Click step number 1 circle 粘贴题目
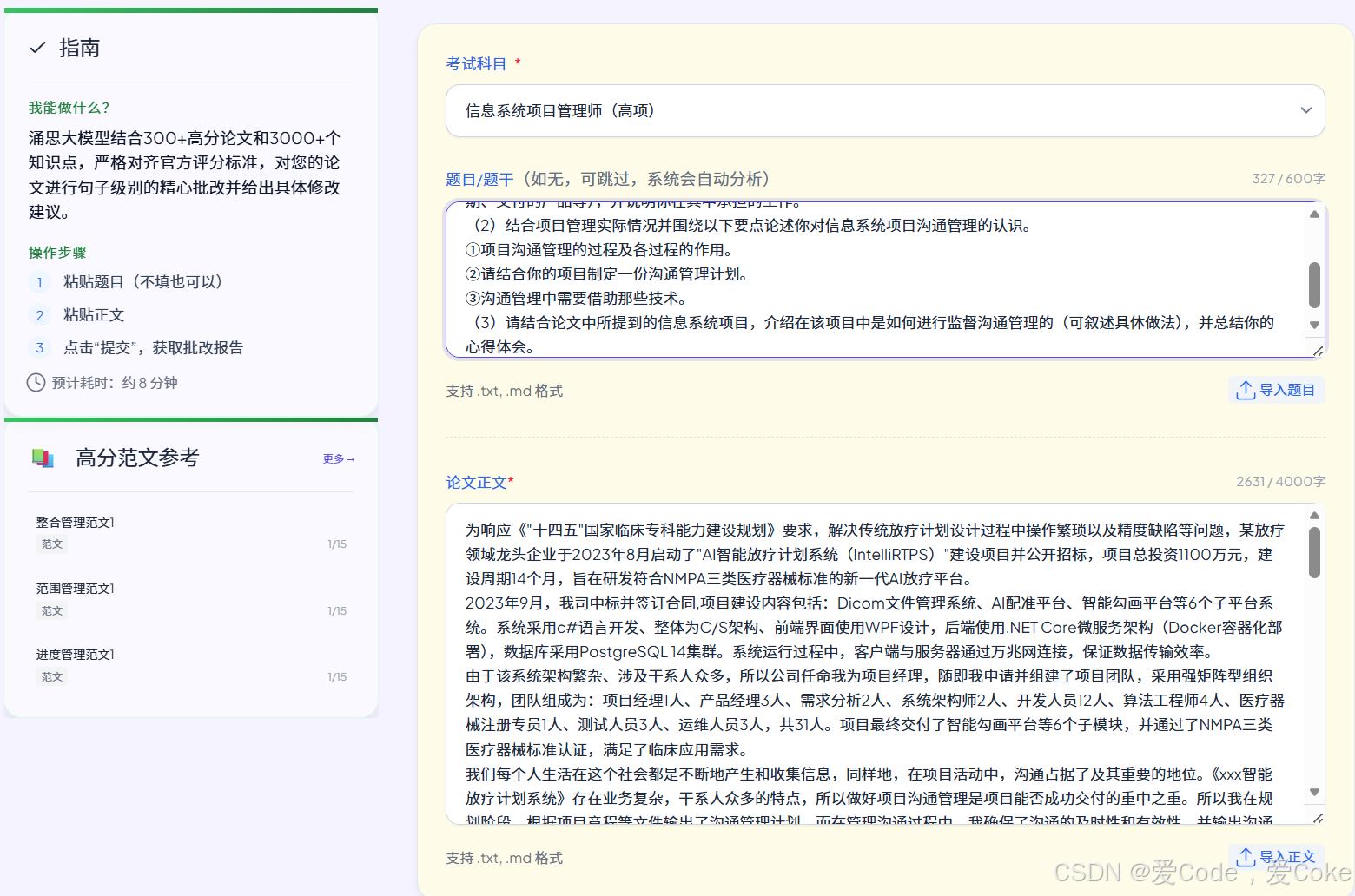Screen dimensions: 1355x896 click(x=39, y=282)
